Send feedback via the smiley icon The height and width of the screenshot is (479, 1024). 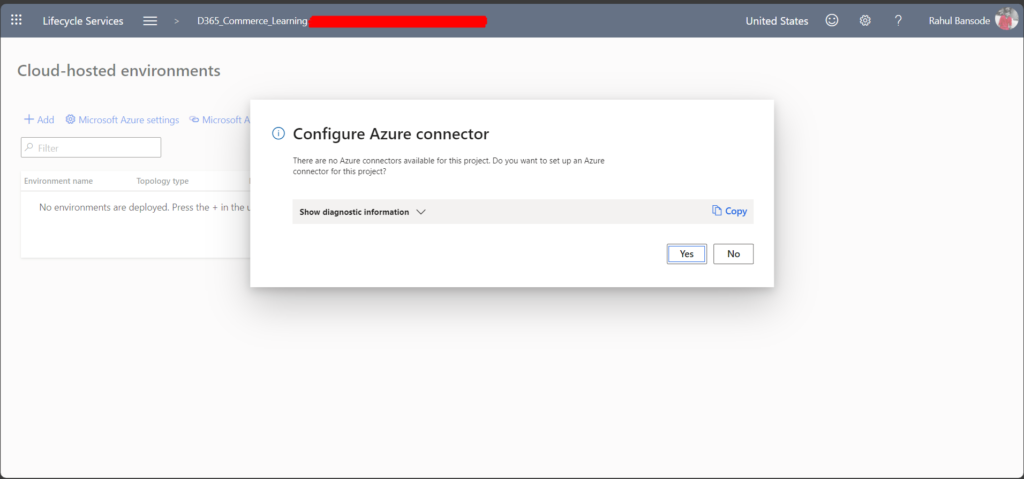(x=831, y=20)
